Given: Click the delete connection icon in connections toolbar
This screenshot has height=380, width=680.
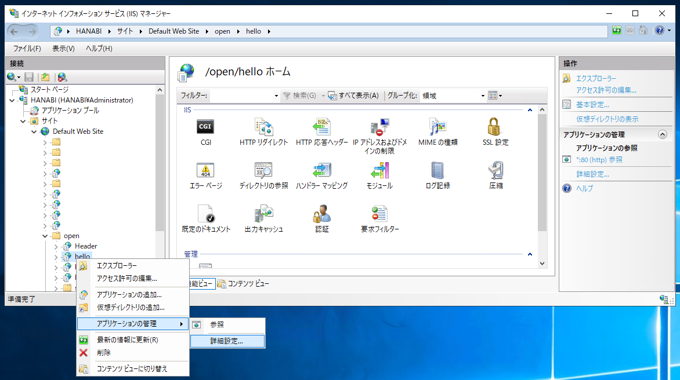Looking at the screenshot, I should click(x=62, y=77).
